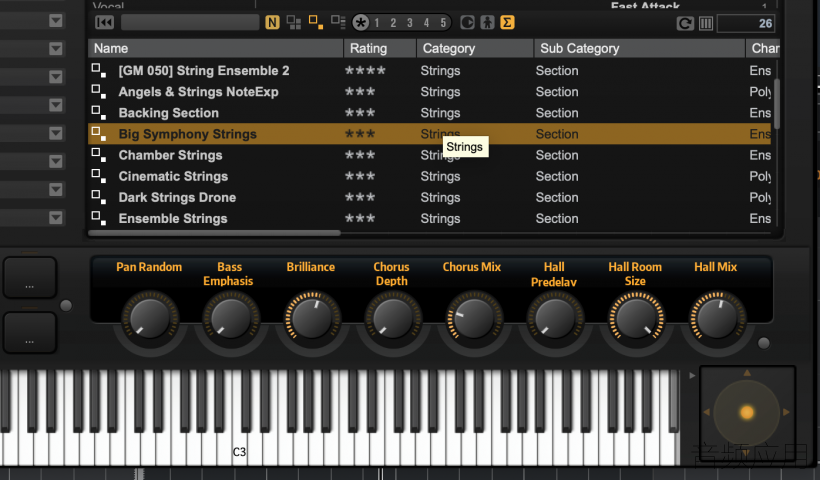Image resolution: width=820 pixels, height=480 pixels.
Task: Click the factory content filter icon
Action: [468, 22]
